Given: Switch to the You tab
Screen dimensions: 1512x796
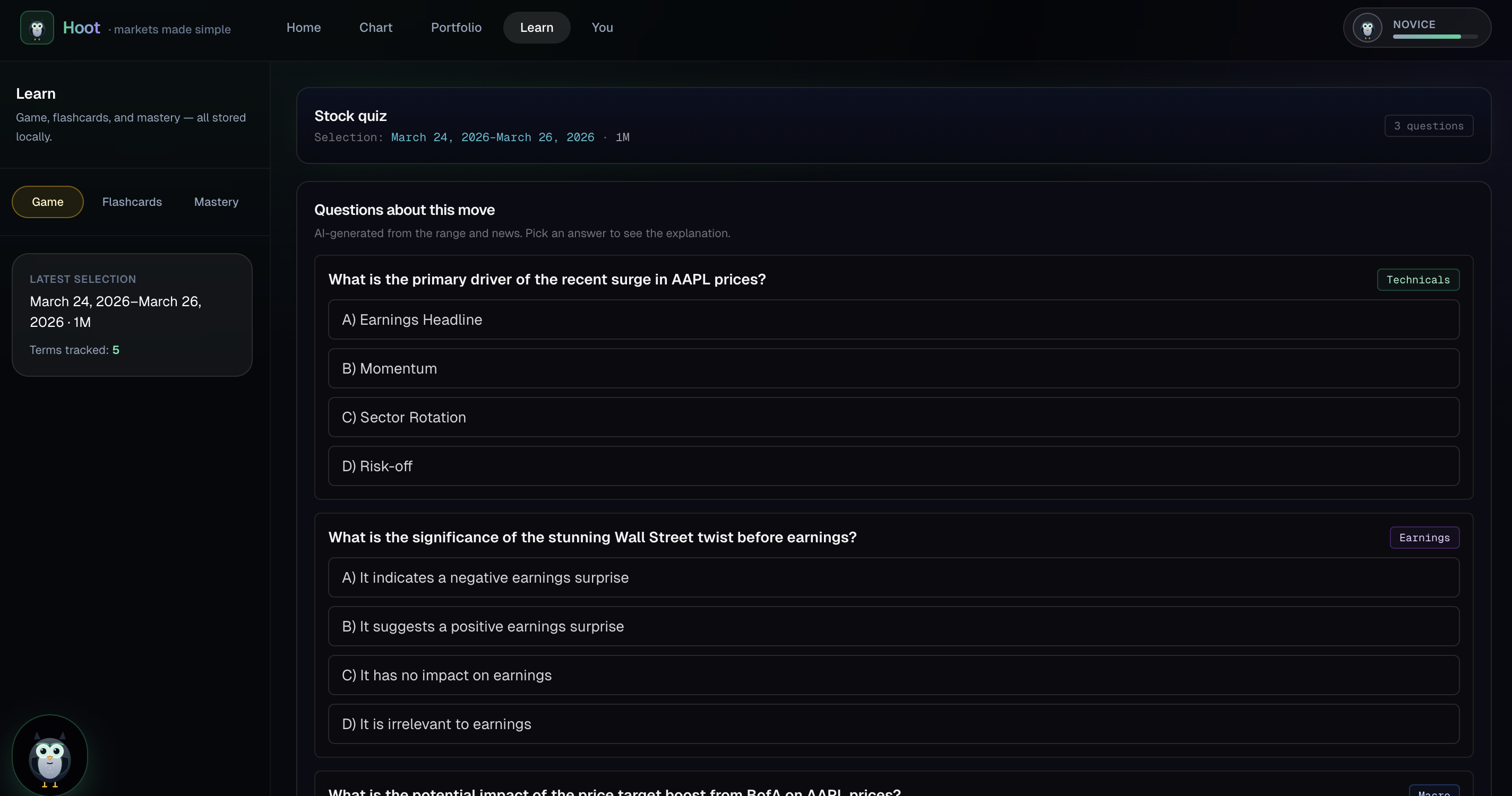Looking at the screenshot, I should [602, 28].
